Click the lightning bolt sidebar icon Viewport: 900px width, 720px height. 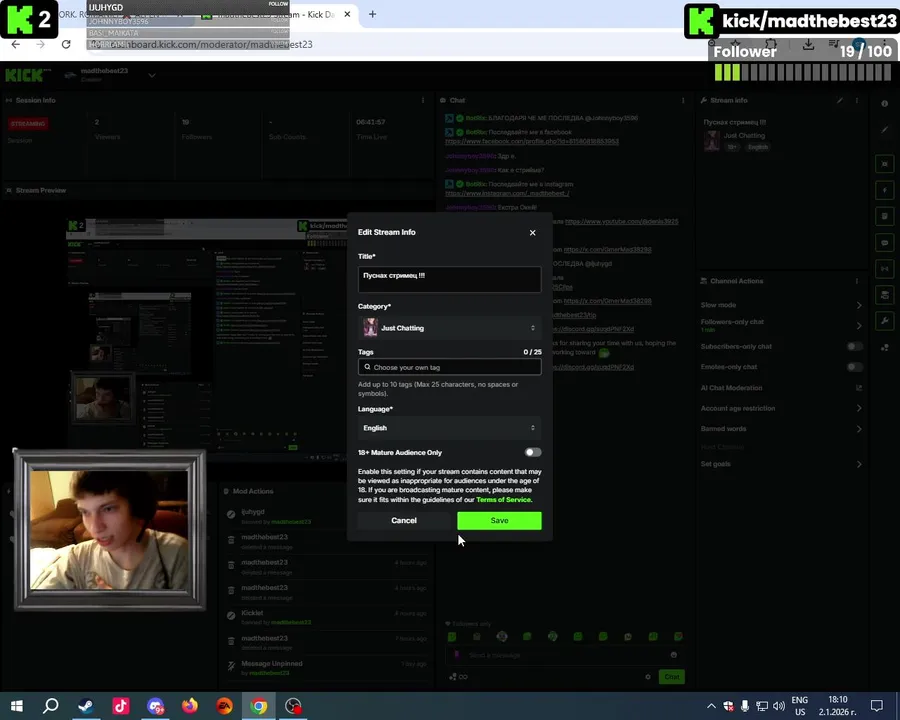coord(885,190)
